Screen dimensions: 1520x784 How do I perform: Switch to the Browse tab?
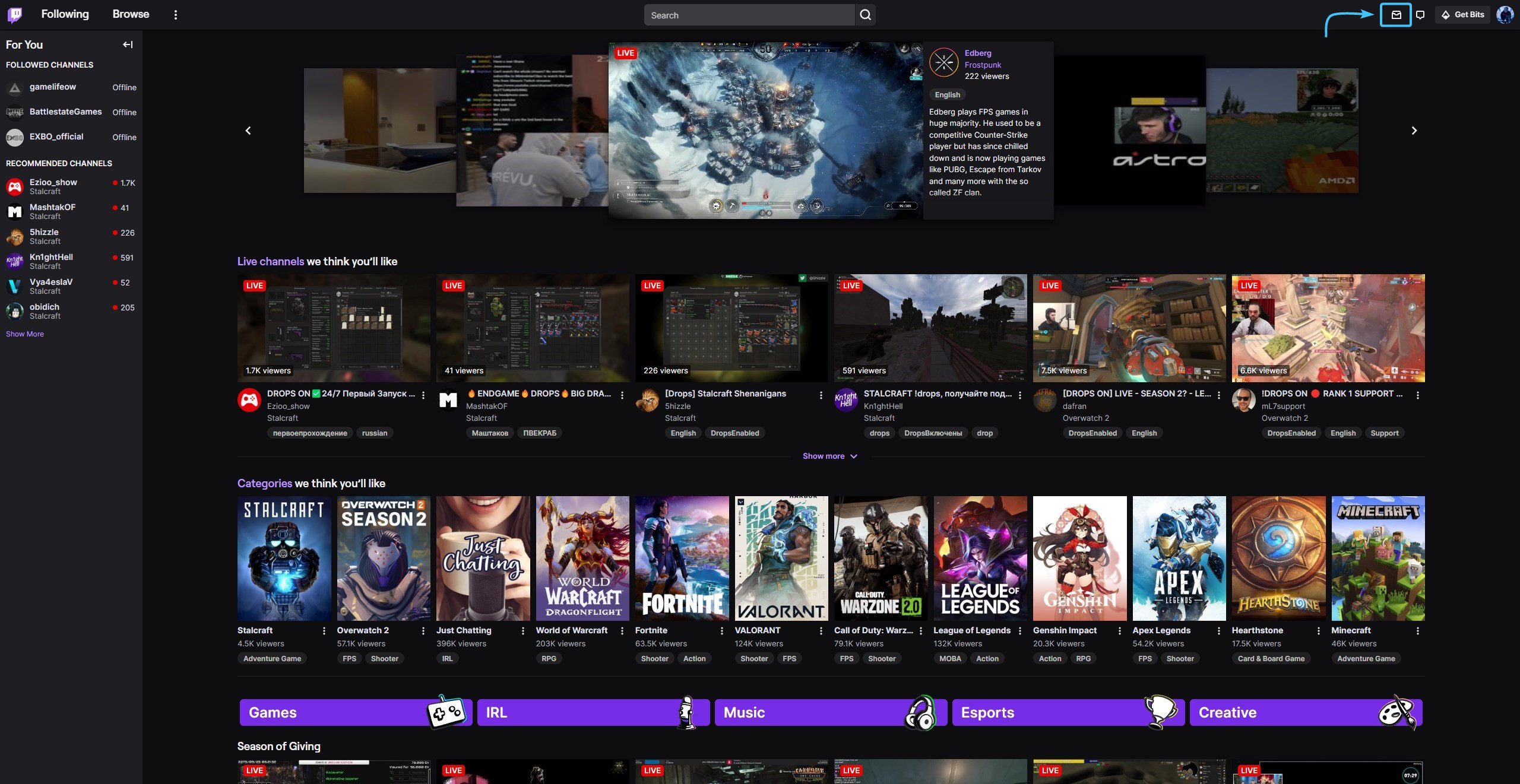pos(131,14)
